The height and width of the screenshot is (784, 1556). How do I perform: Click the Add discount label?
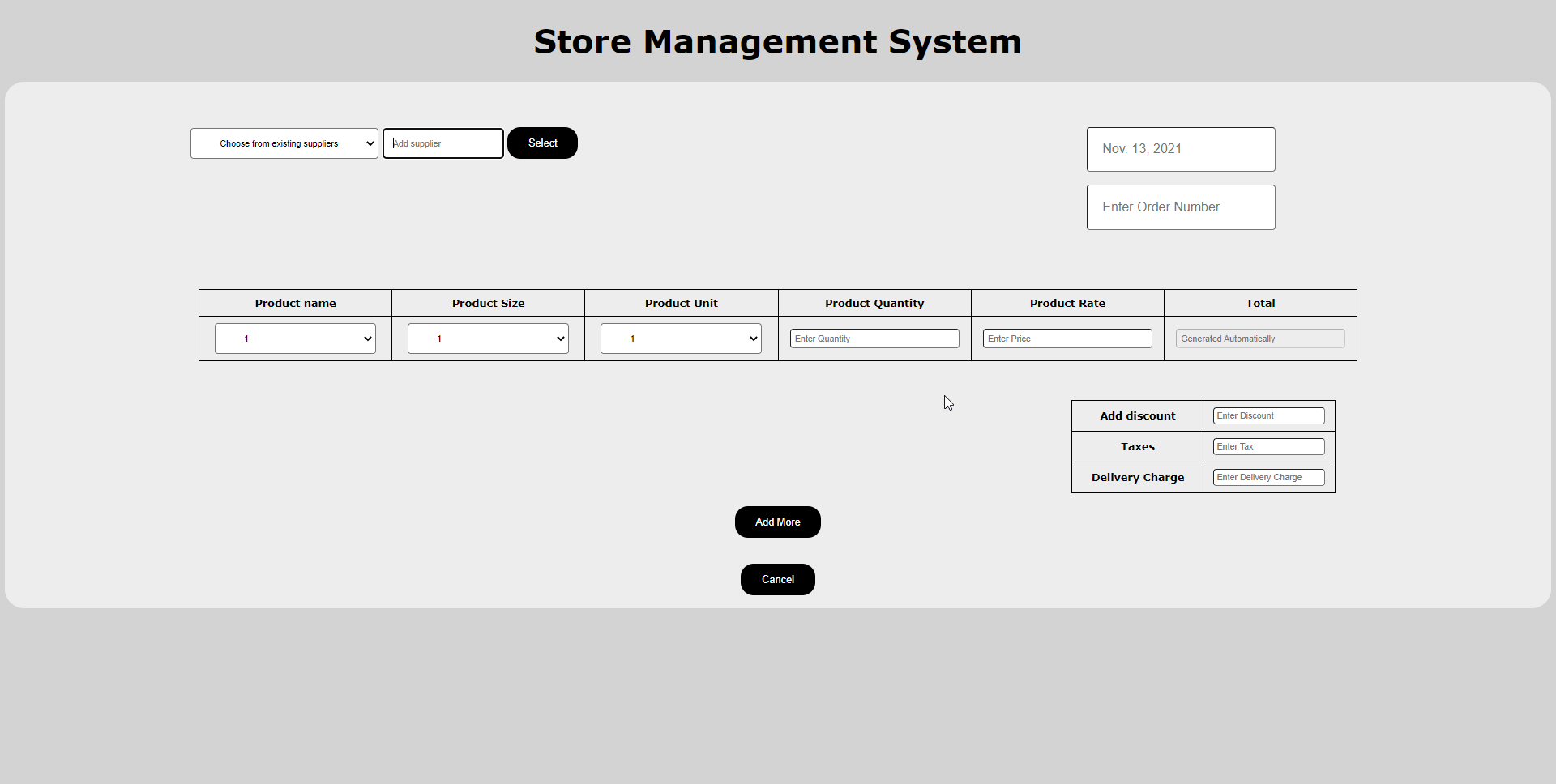pyautogui.click(x=1137, y=415)
